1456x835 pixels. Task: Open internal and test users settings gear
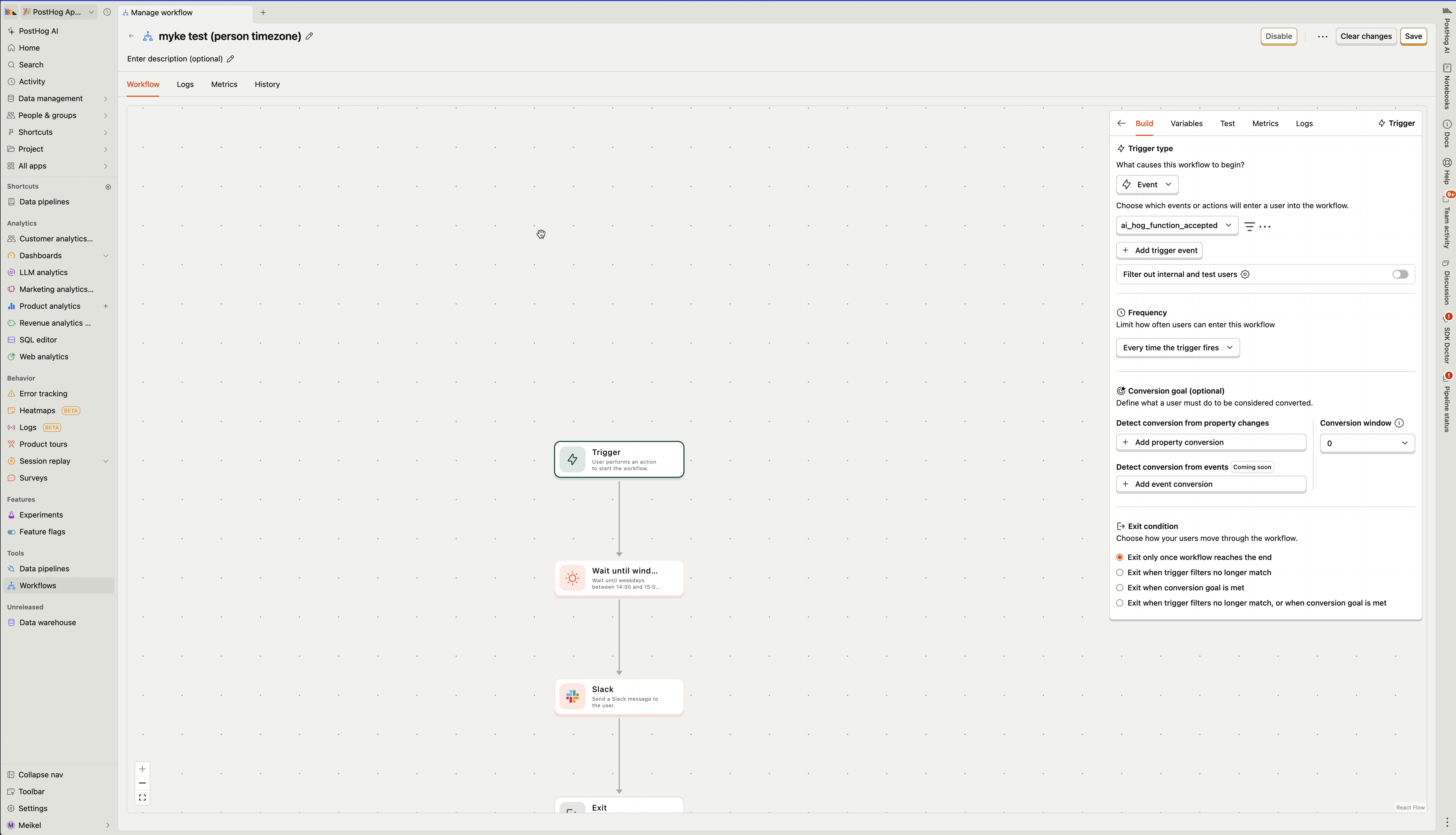point(1245,275)
